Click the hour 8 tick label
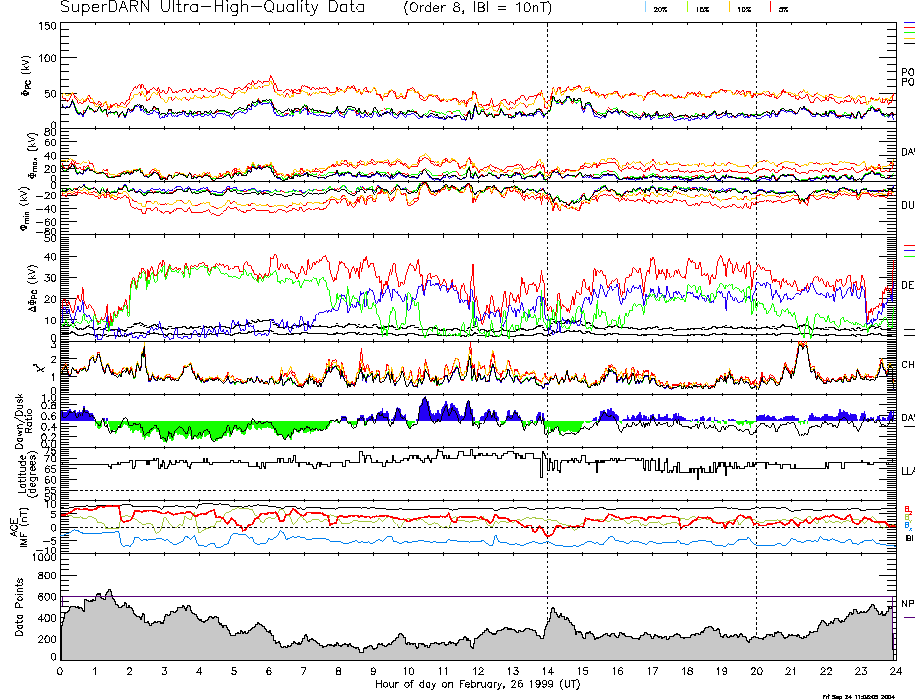The image size is (915, 700). [x=339, y=671]
